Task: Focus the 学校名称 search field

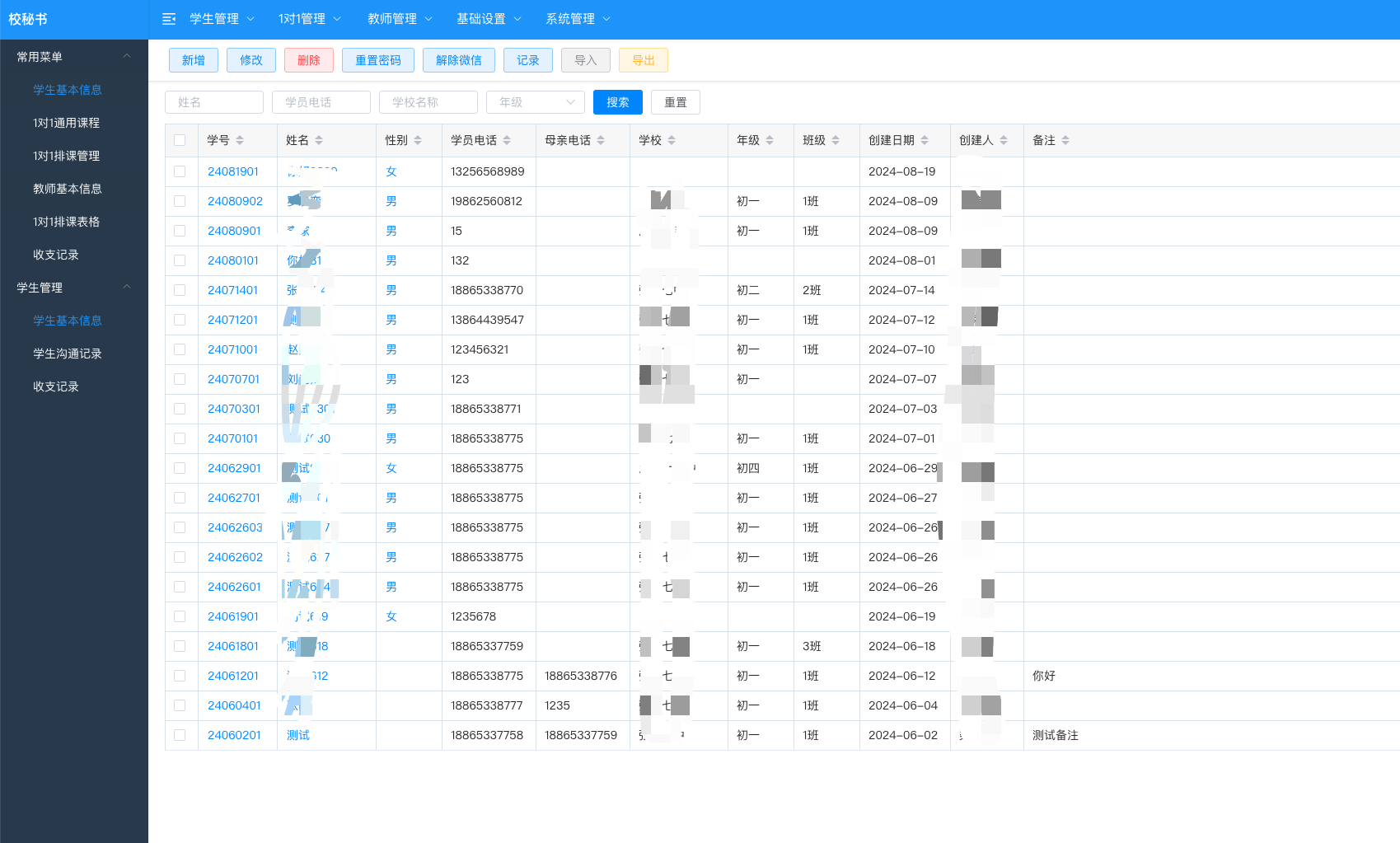Action: 428,102
